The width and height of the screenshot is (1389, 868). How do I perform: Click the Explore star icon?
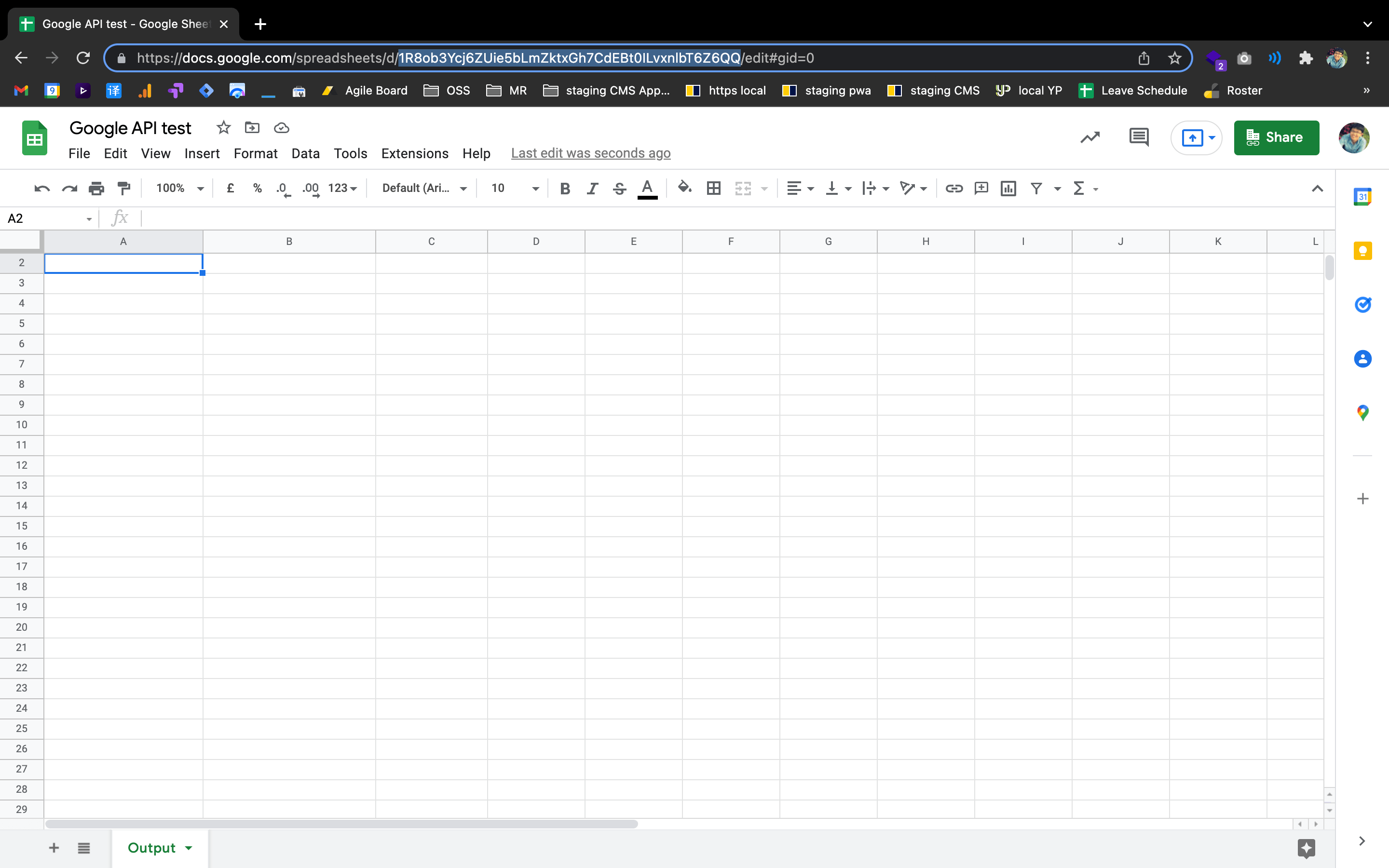pos(1307,847)
